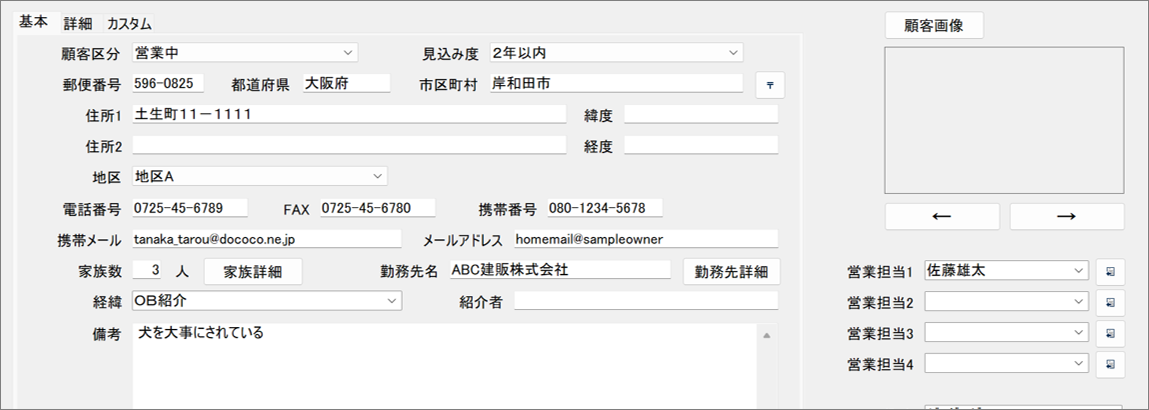1149x410 pixels.
Task: Switch to the カスタム tab
Action: coord(129,23)
